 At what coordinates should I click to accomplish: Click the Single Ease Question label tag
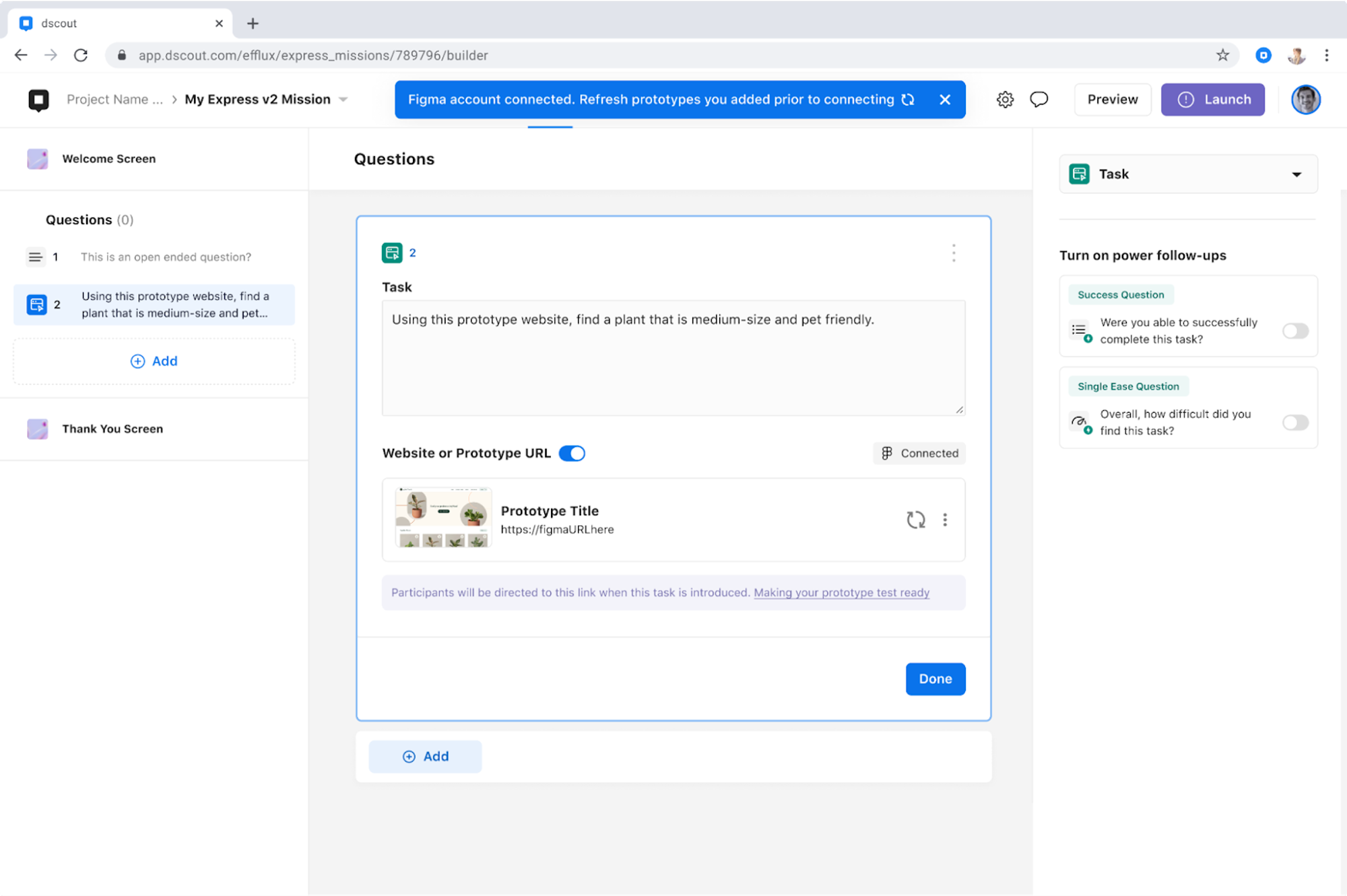pos(1128,386)
